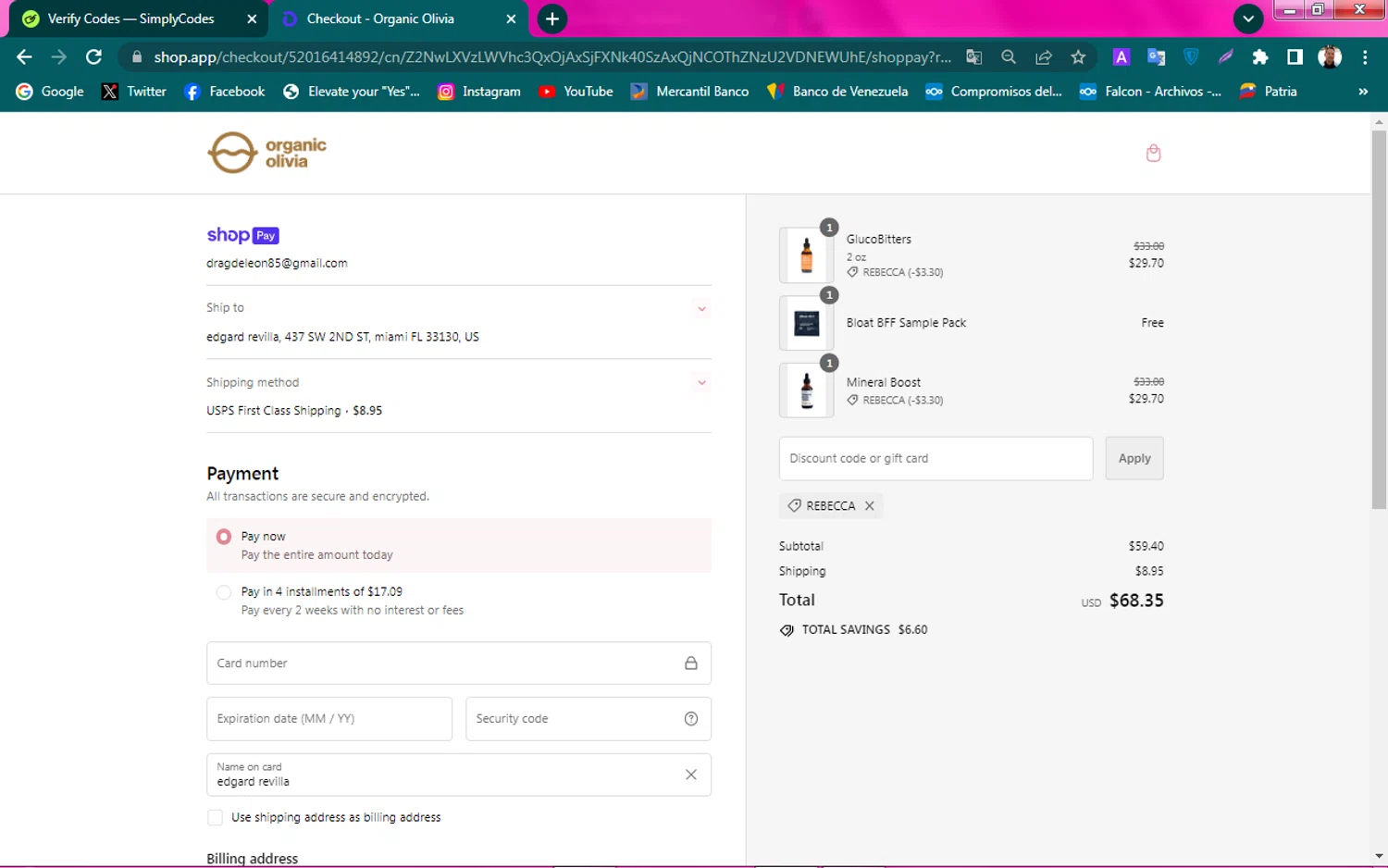Click into the Card number field
Viewport: 1388px width, 868px height.
pos(459,663)
